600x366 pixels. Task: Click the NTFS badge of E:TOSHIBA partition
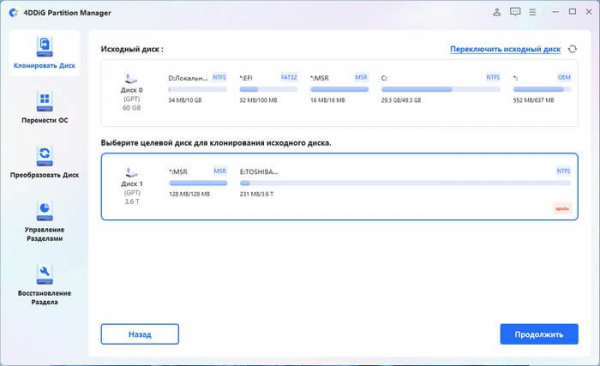564,171
